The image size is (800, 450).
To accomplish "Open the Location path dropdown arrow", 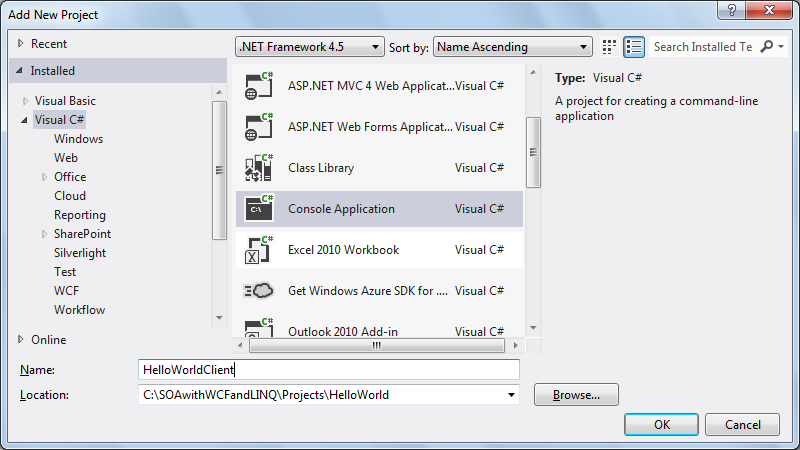I will click(511, 395).
